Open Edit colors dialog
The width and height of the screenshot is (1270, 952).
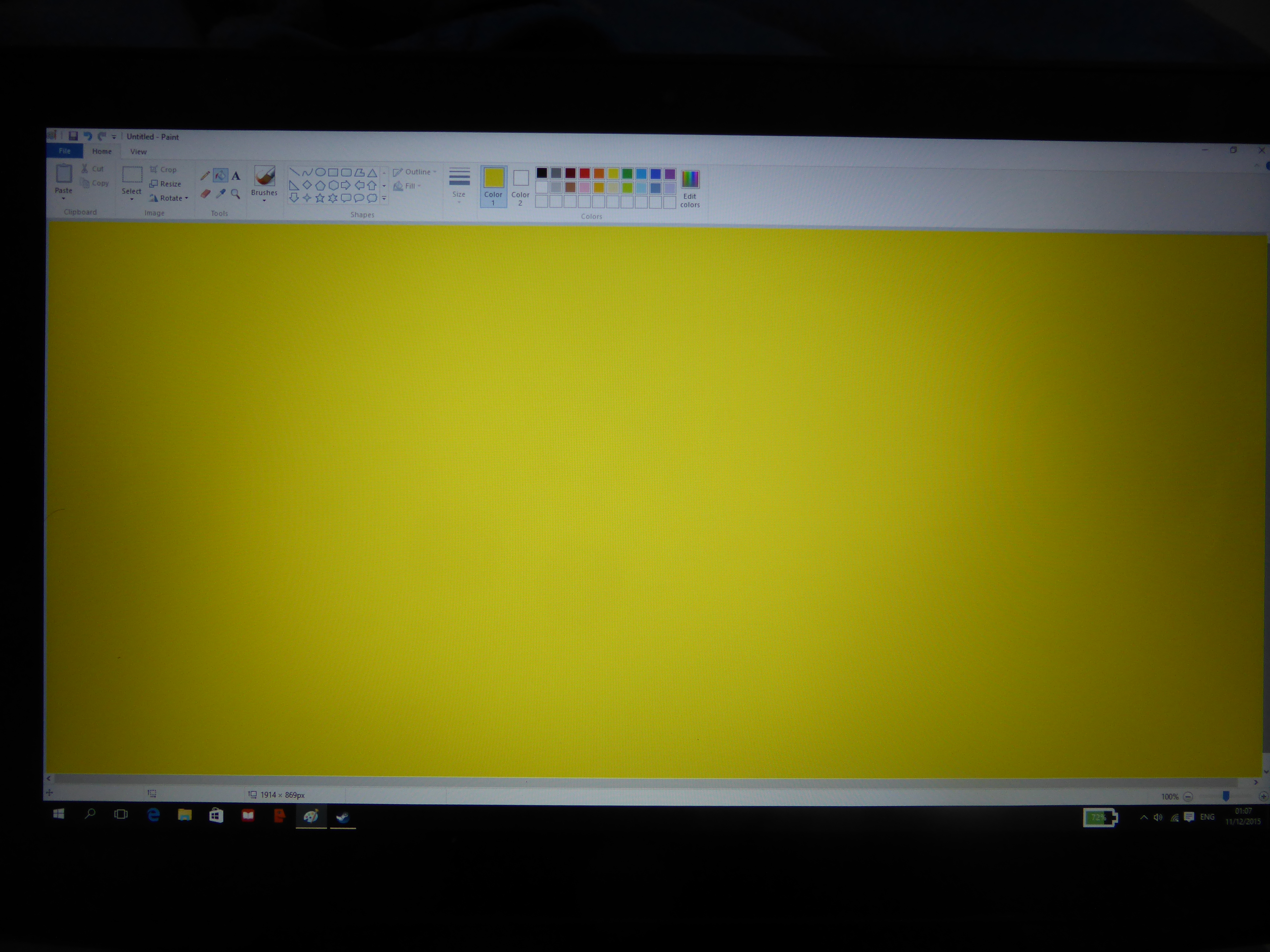pyautogui.click(x=690, y=189)
